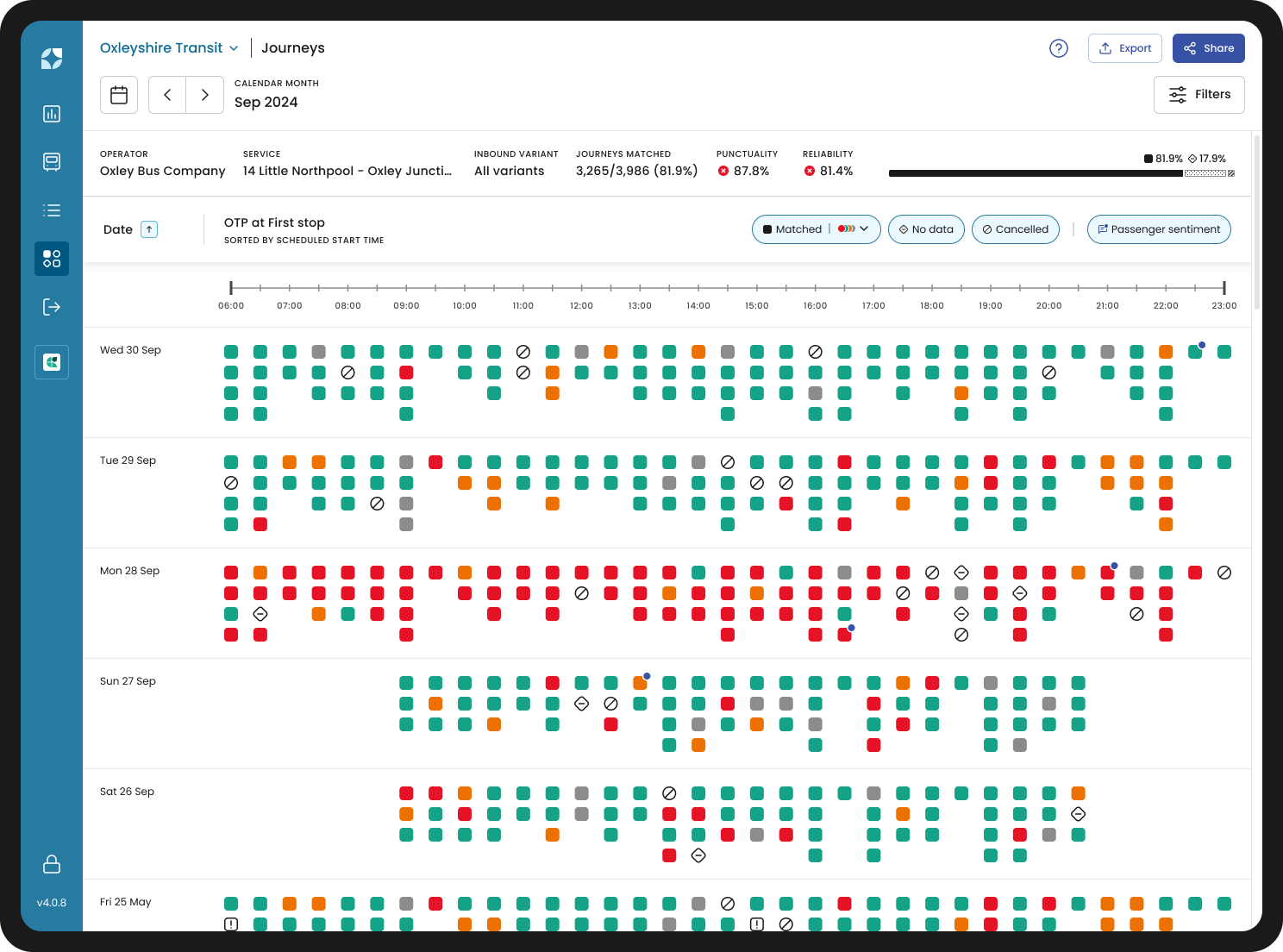Click the 'Sep 2024' month label

(266, 102)
